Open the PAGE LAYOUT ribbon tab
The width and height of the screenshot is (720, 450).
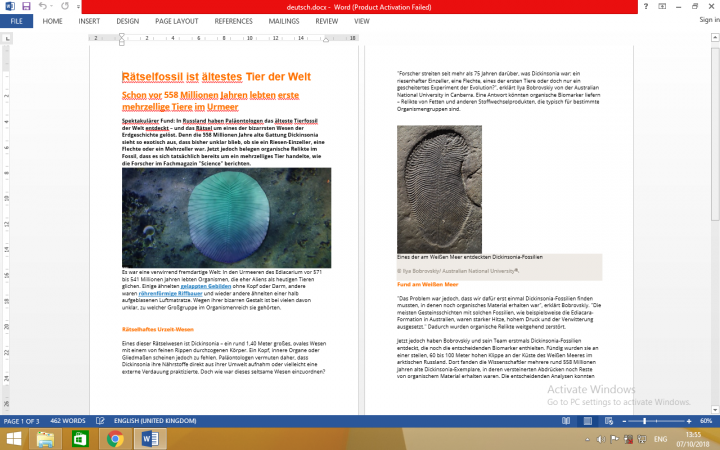pyautogui.click(x=176, y=21)
